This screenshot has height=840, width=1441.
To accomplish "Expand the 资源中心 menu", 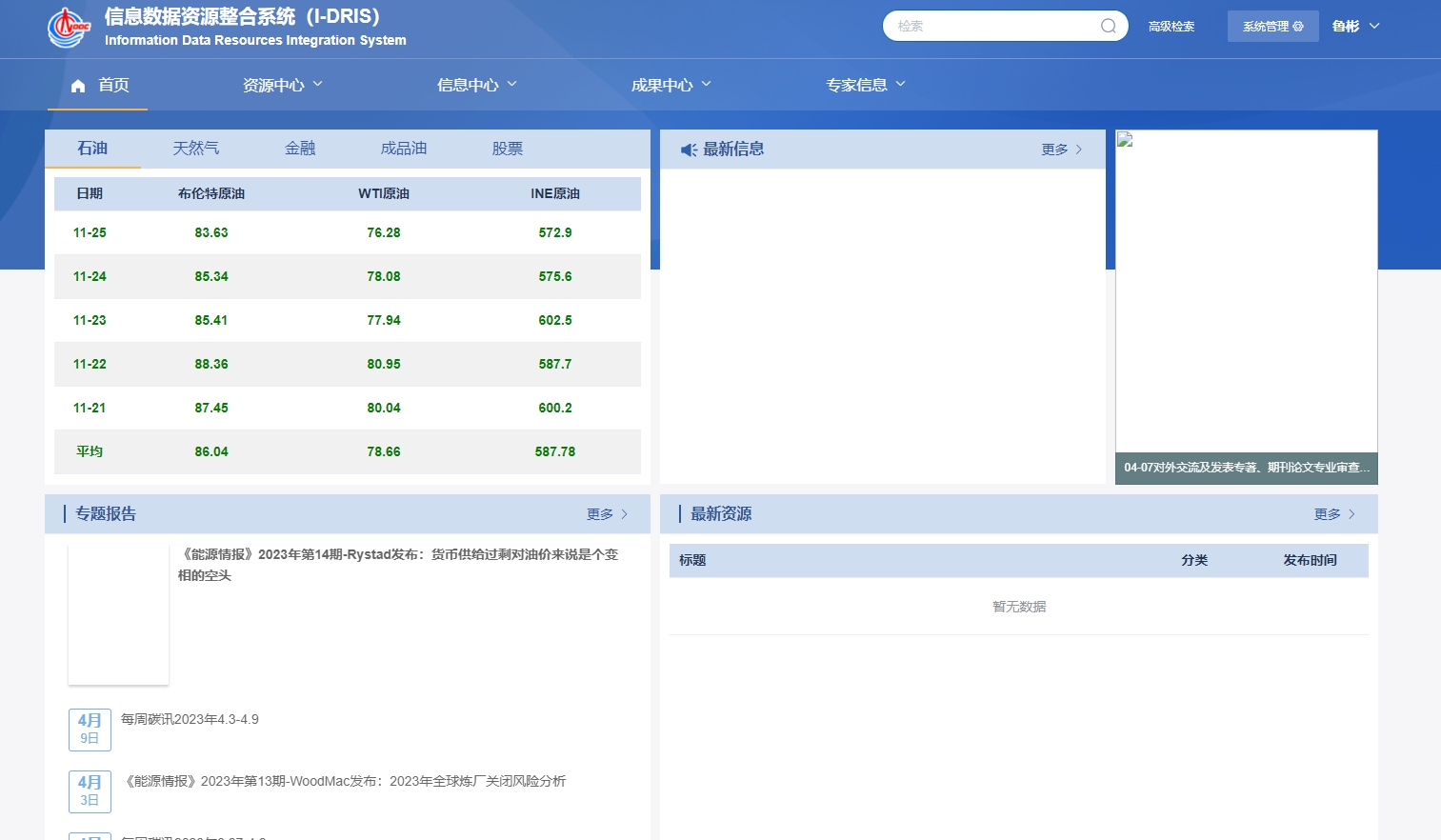I will [283, 85].
